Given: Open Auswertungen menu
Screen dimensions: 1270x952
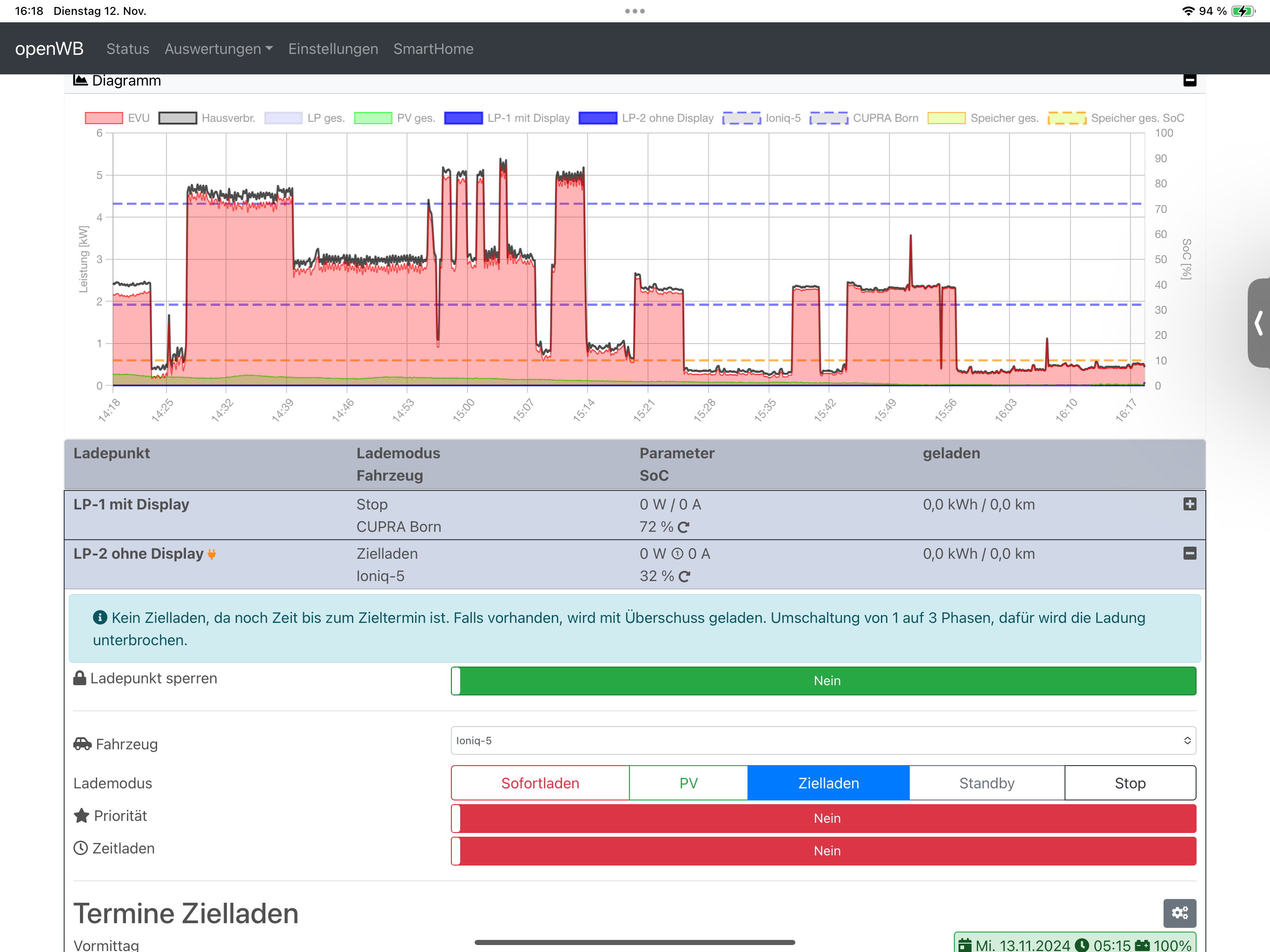Looking at the screenshot, I should (x=218, y=49).
